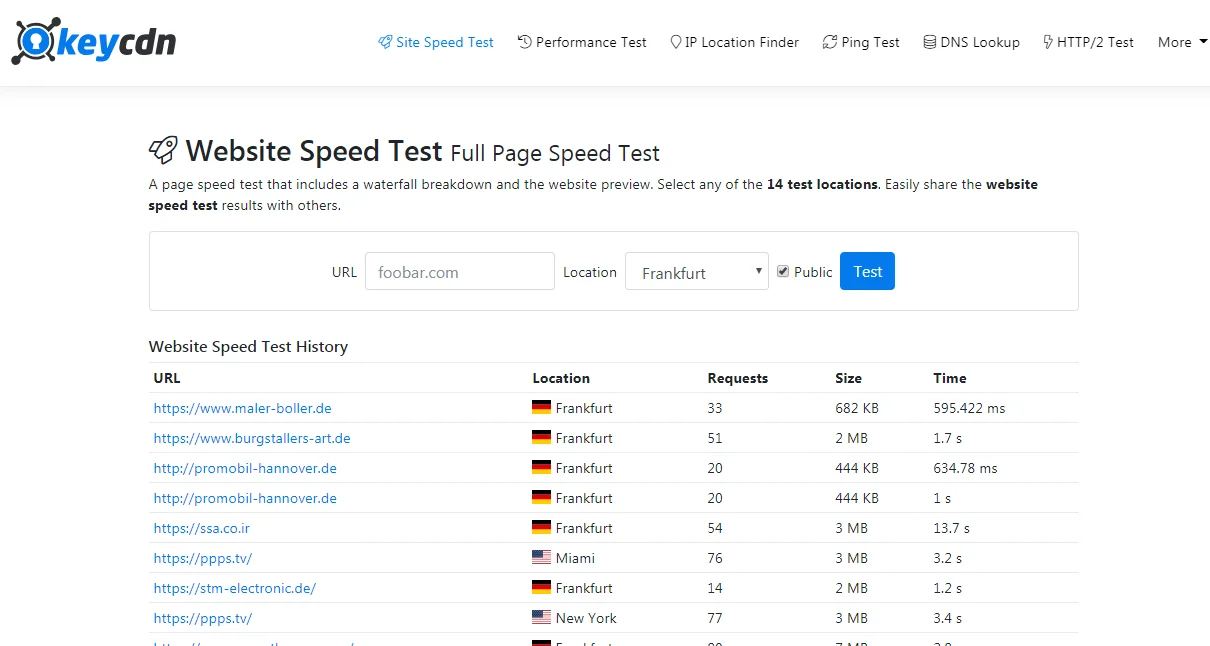The image size is (1210, 646).
Task: Open the https://www.burgstallers-art.de result link
Action: pyautogui.click(x=251, y=438)
